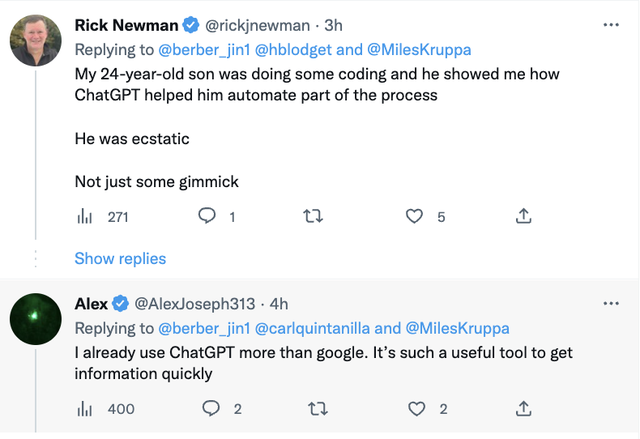This screenshot has width=640, height=439.
Task: Like Rick Newman's tweet
Action: coord(414,216)
